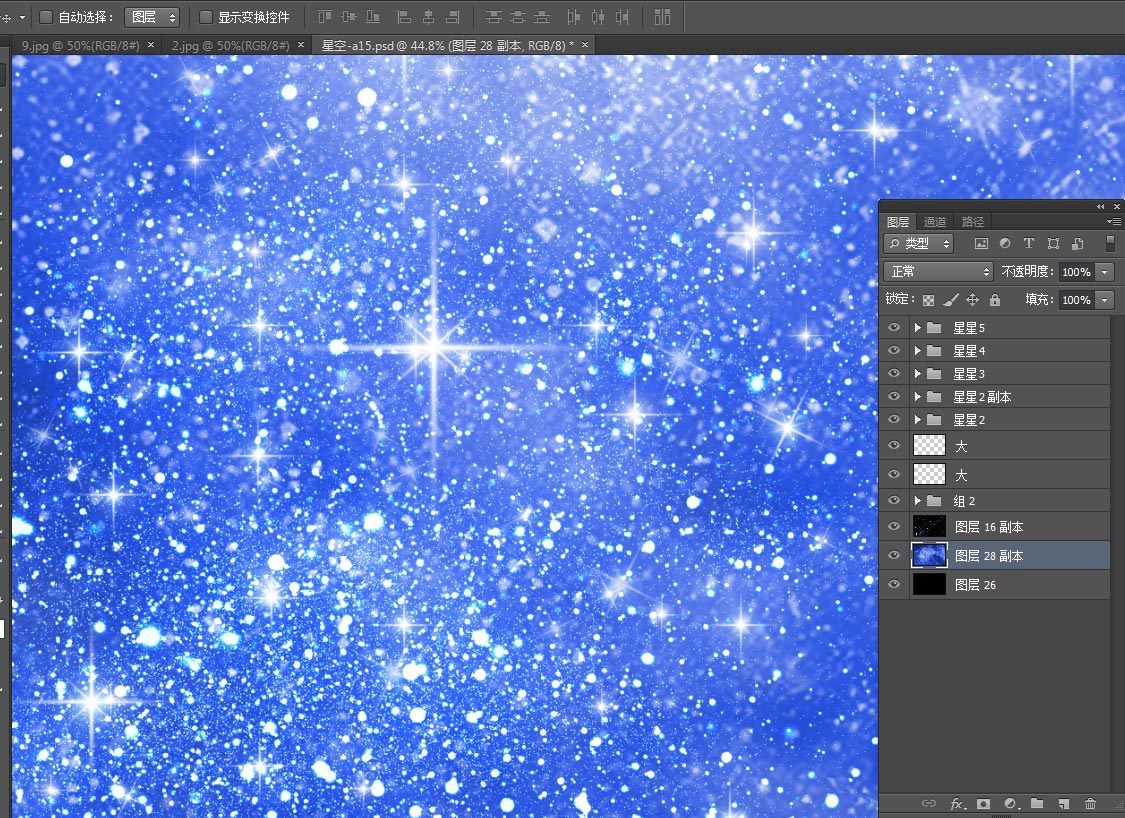Expand the 星星4 group

(x=917, y=350)
